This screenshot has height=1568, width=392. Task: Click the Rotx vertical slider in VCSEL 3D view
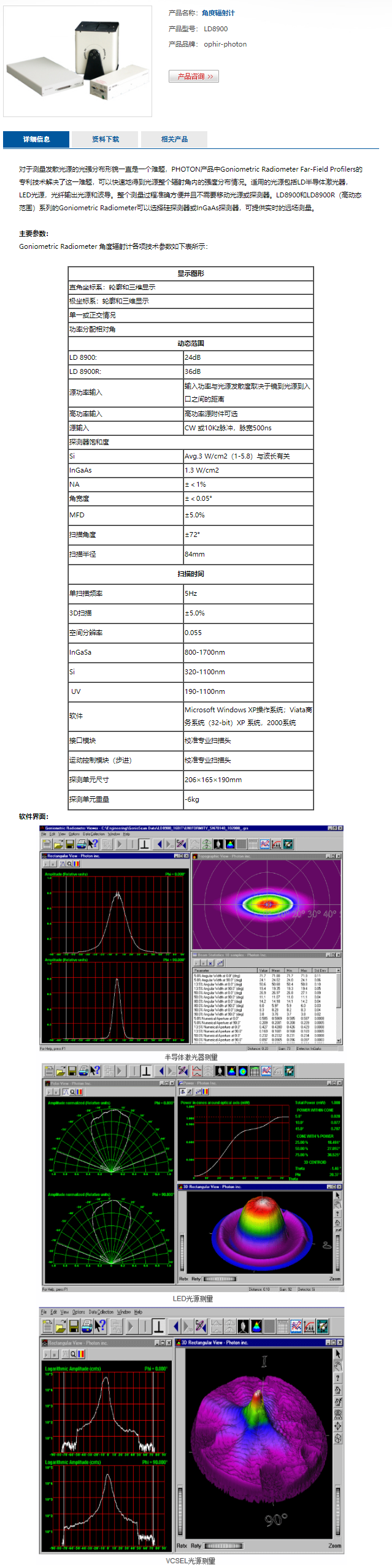coord(180,1510)
